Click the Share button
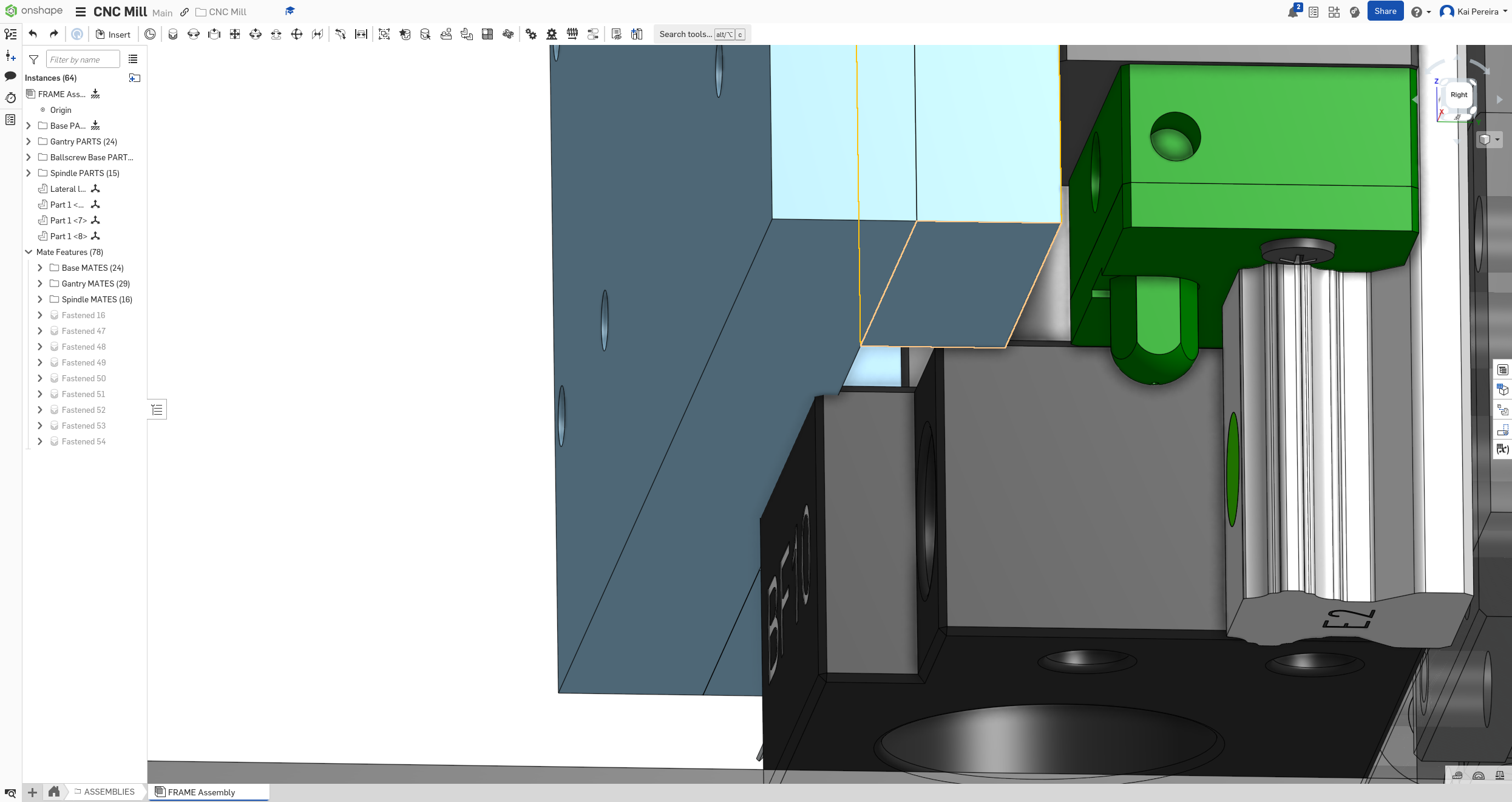This screenshot has height=802, width=1512. [1385, 11]
